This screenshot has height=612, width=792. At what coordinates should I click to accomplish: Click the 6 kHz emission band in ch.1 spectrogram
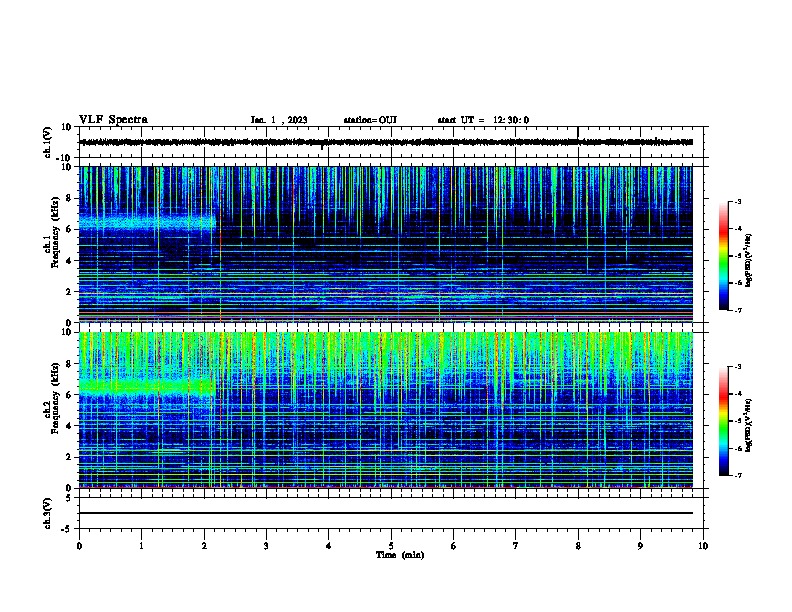coord(147,223)
